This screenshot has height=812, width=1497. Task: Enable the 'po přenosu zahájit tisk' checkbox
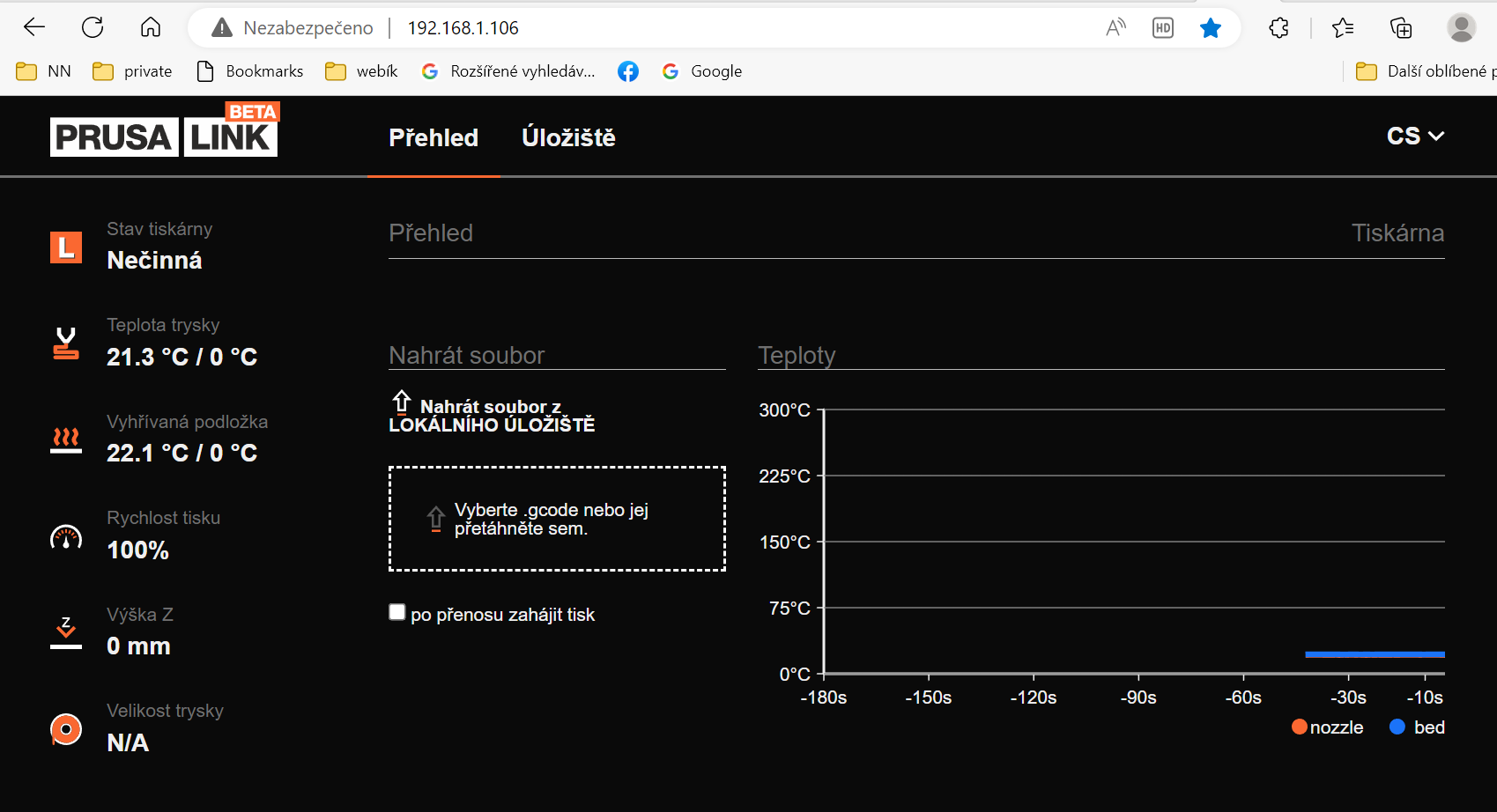pos(397,612)
